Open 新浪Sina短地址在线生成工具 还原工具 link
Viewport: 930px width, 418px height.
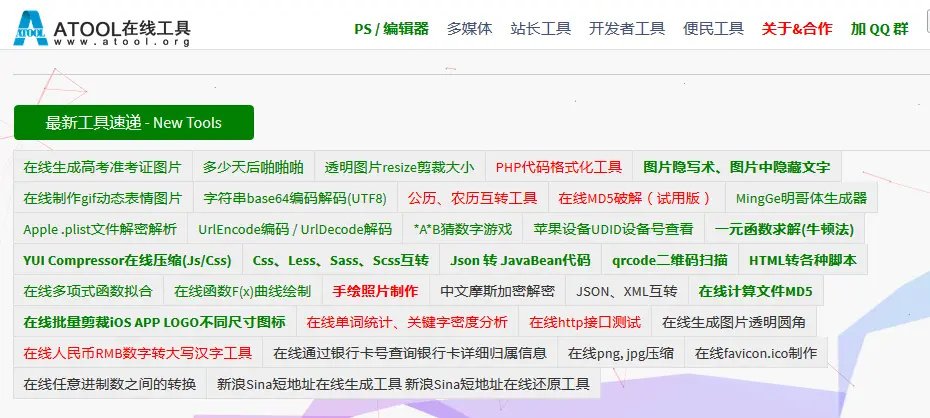coord(403,384)
